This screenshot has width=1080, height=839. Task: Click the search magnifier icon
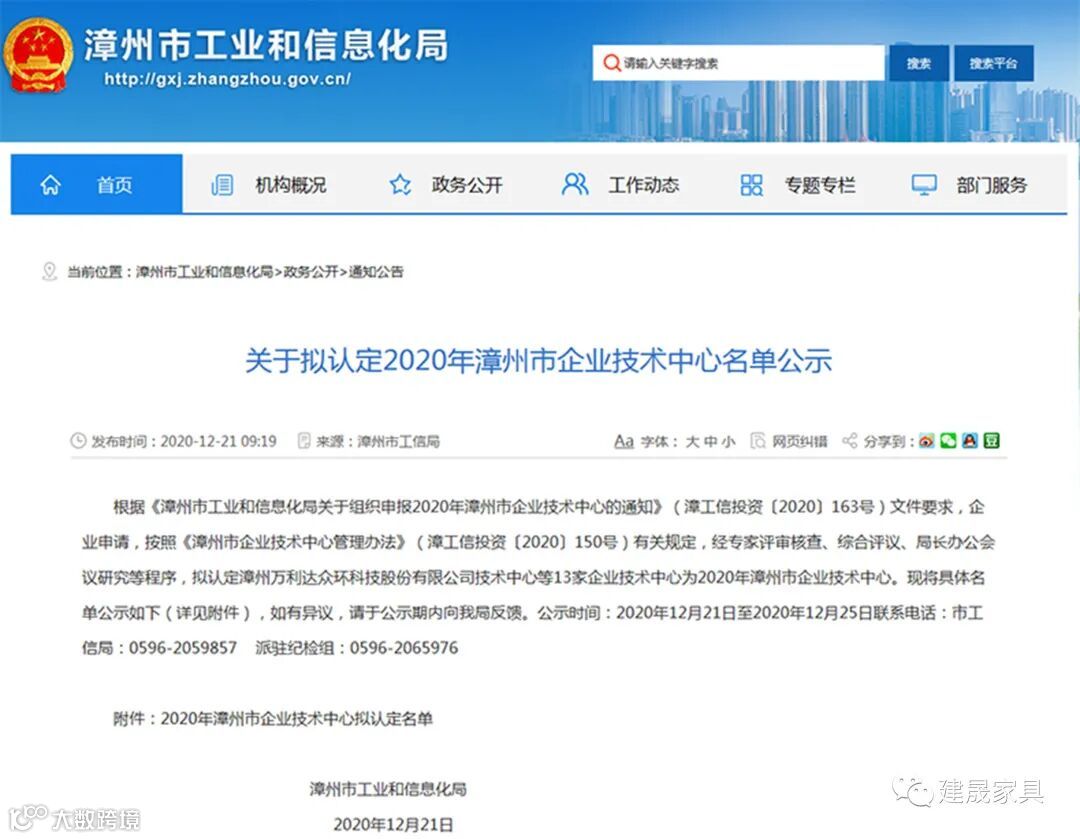click(x=611, y=63)
